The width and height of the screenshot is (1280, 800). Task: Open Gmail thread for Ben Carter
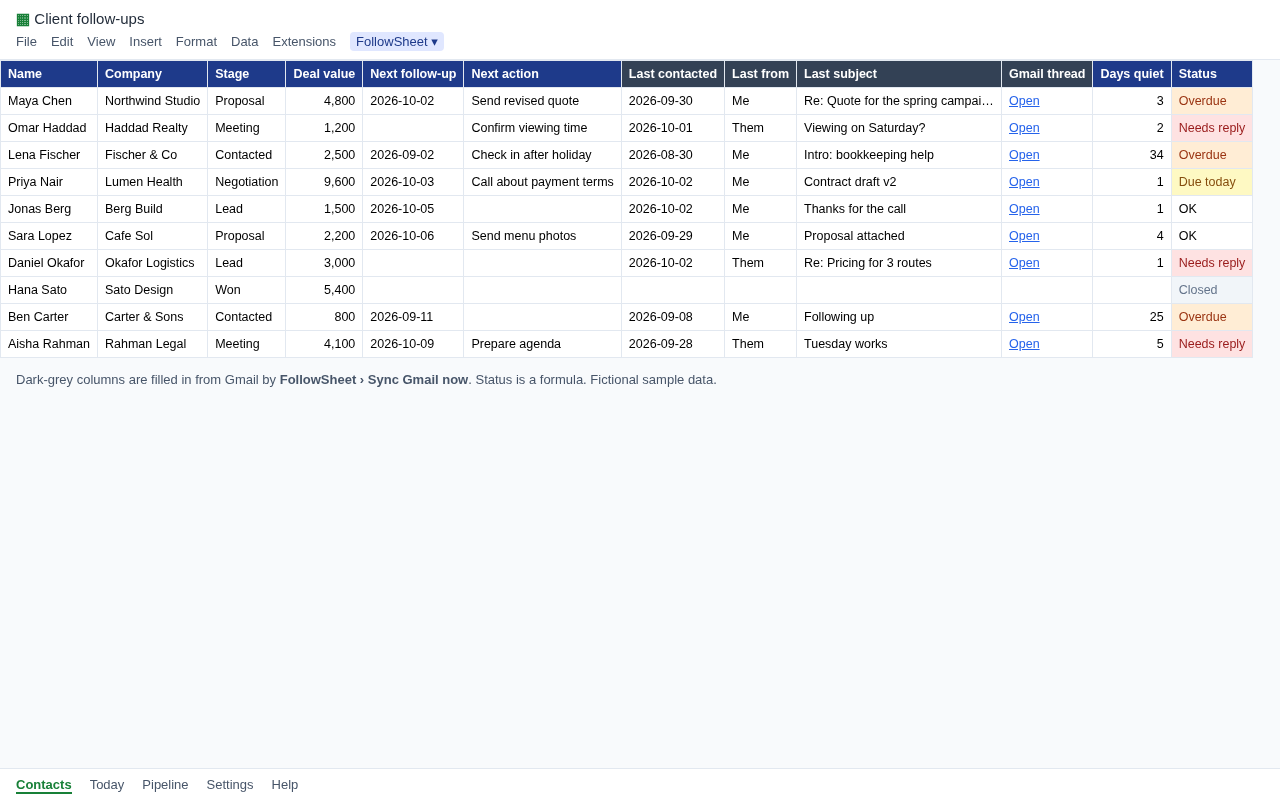point(1024,317)
